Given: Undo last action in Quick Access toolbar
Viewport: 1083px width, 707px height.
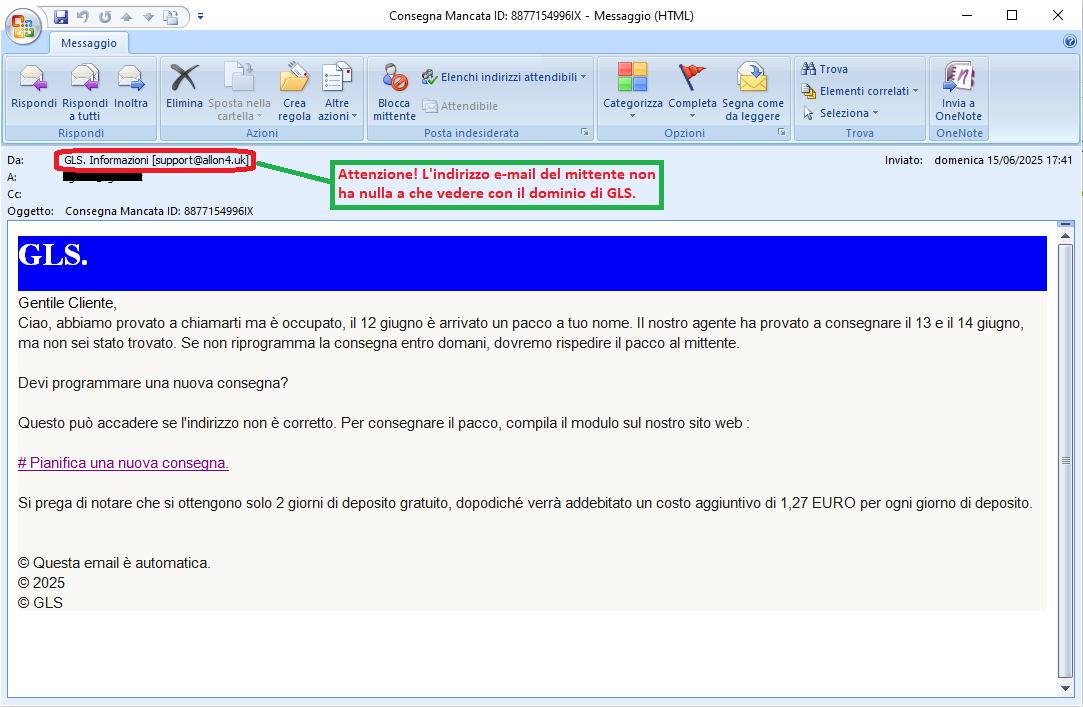Looking at the screenshot, I should pyautogui.click(x=83, y=17).
